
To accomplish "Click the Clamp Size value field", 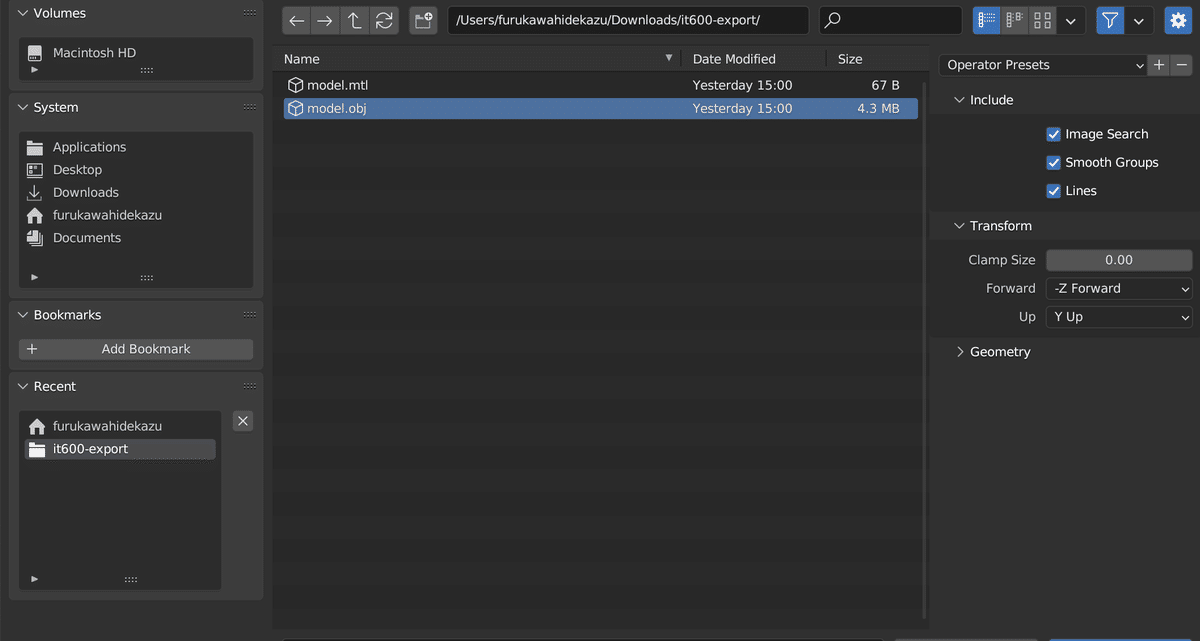I will pos(1119,260).
